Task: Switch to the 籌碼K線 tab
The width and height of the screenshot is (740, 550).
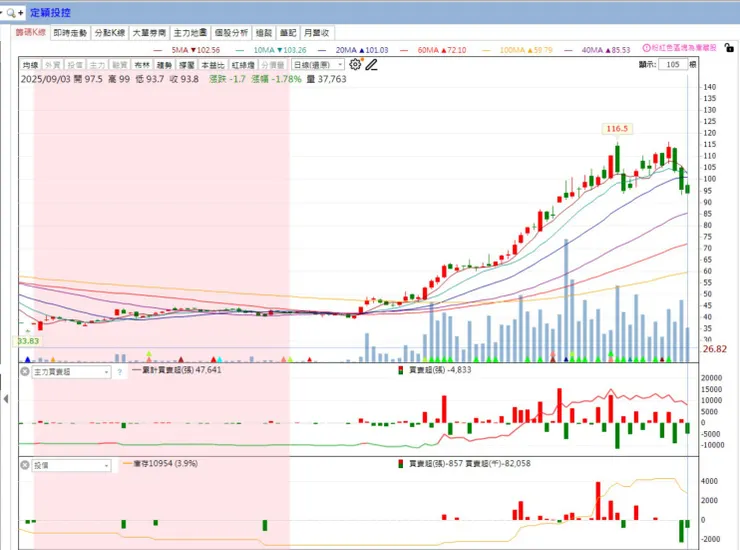Action: 31,32
